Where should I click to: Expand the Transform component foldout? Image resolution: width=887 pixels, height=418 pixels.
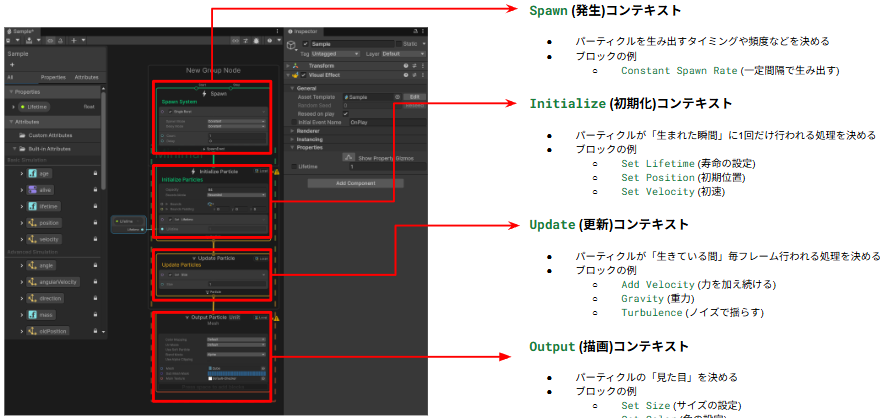pyautogui.click(x=288, y=65)
